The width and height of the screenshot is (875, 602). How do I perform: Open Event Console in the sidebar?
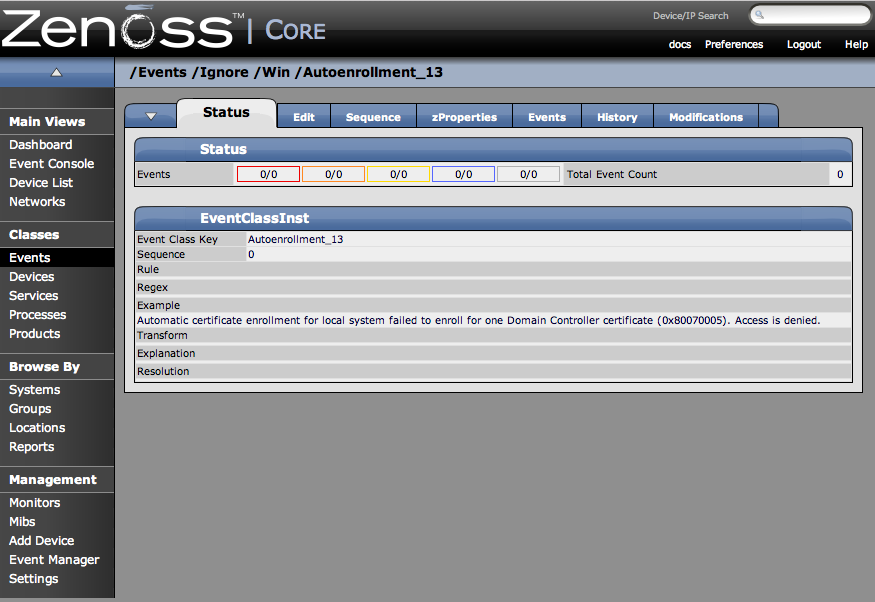[51, 163]
